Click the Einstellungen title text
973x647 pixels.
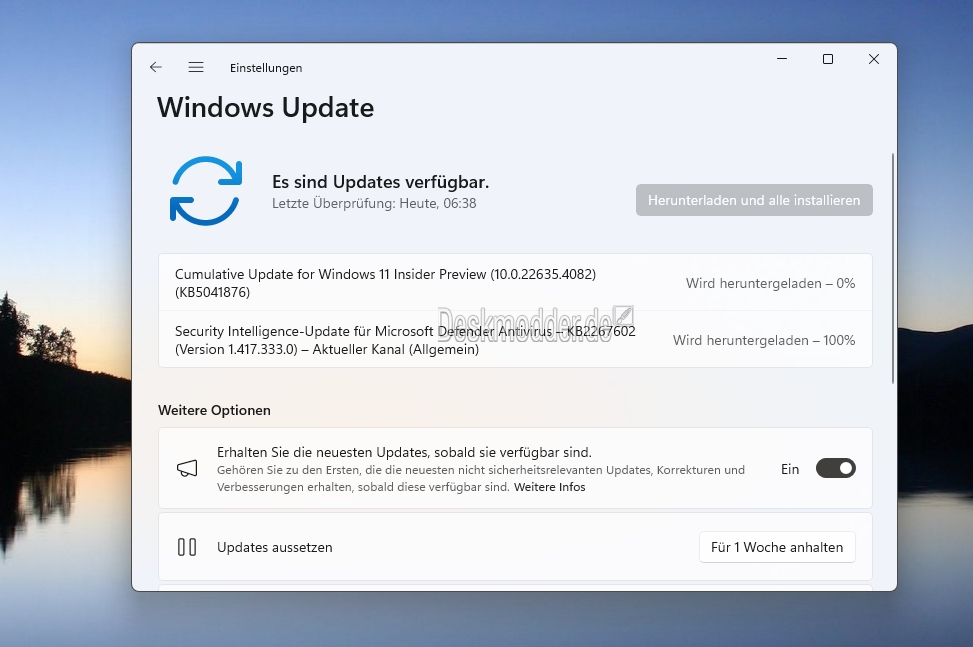pos(266,68)
